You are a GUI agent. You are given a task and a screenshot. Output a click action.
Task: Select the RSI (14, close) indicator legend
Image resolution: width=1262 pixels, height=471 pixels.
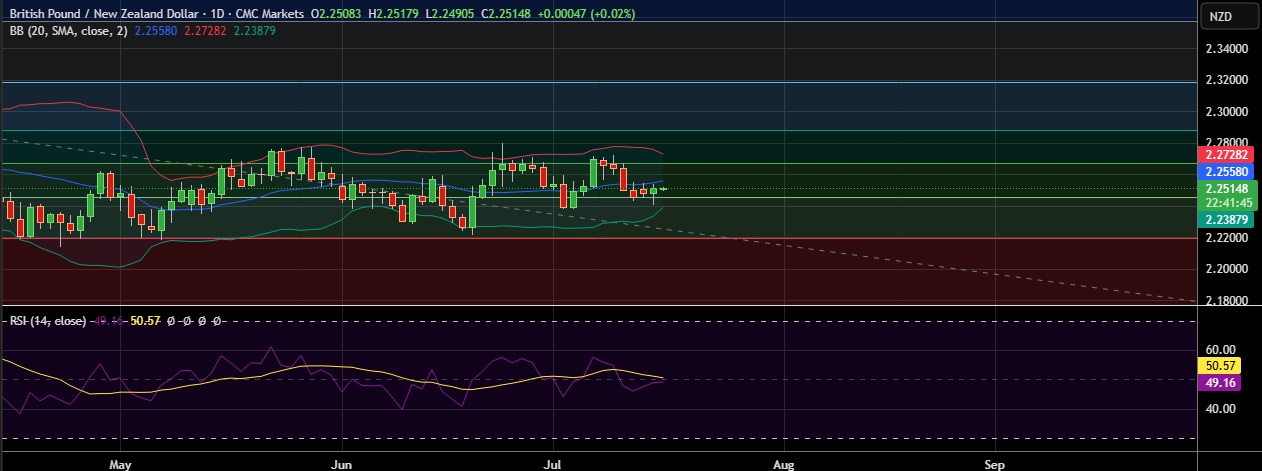click(x=48, y=321)
